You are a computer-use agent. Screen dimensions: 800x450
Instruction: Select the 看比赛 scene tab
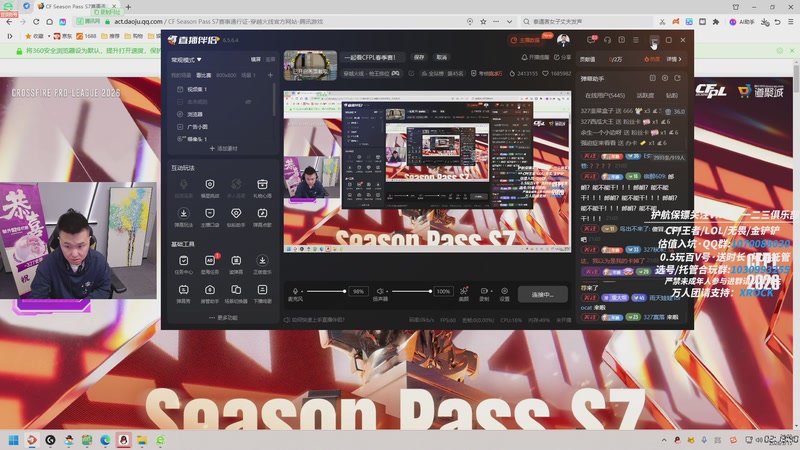point(204,75)
